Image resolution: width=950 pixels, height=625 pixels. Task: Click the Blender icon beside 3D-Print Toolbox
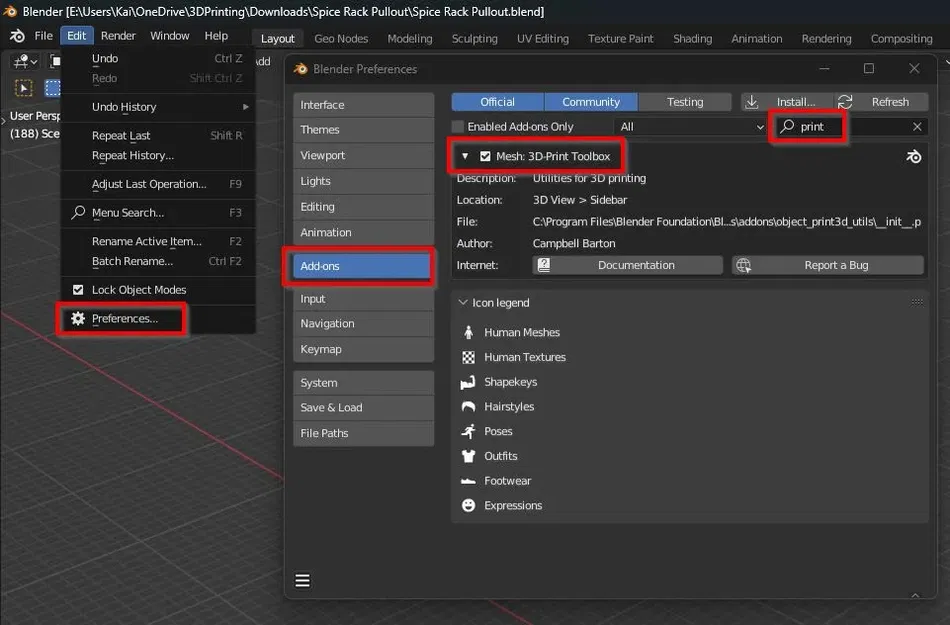coord(913,157)
